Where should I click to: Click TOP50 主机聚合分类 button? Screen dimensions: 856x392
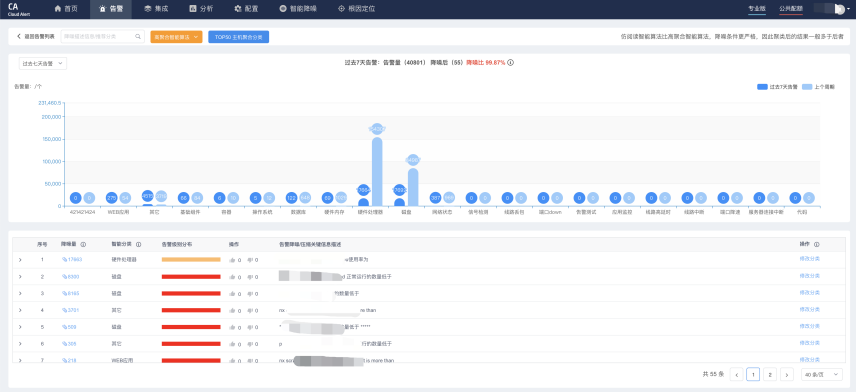(x=239, y=37)
